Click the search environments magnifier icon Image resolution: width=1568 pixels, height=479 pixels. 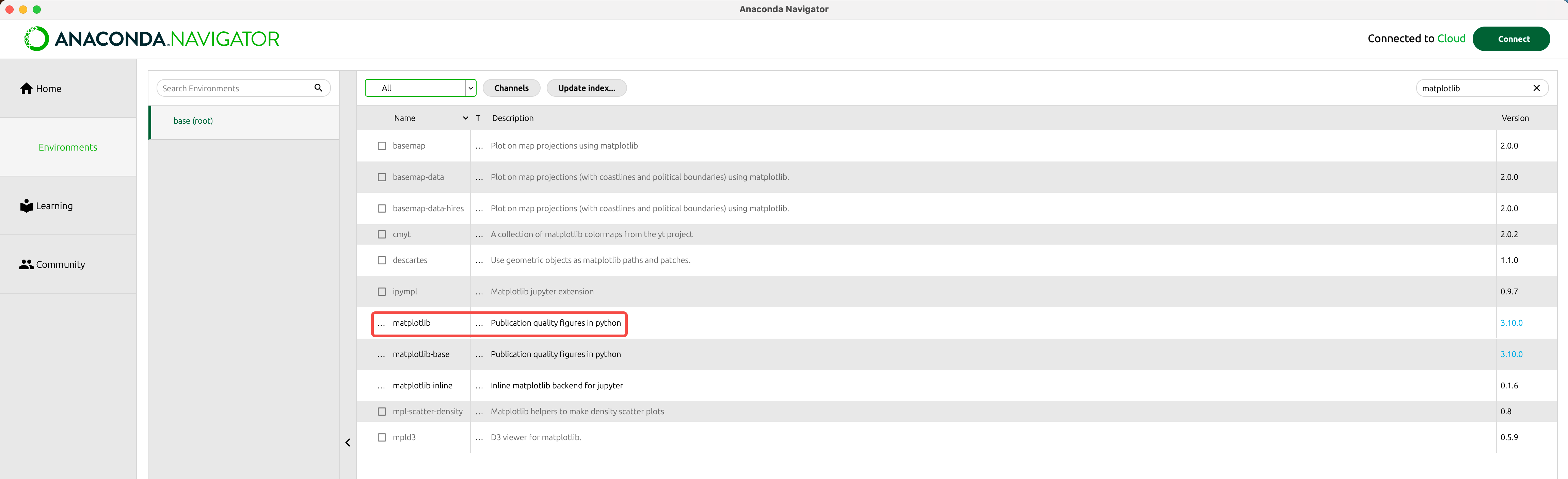(x=318, y=88)
